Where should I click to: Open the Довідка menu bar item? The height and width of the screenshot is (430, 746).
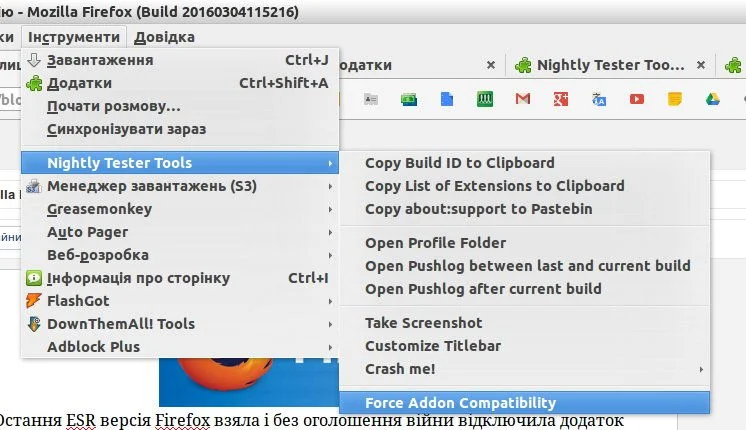point(164,37)
